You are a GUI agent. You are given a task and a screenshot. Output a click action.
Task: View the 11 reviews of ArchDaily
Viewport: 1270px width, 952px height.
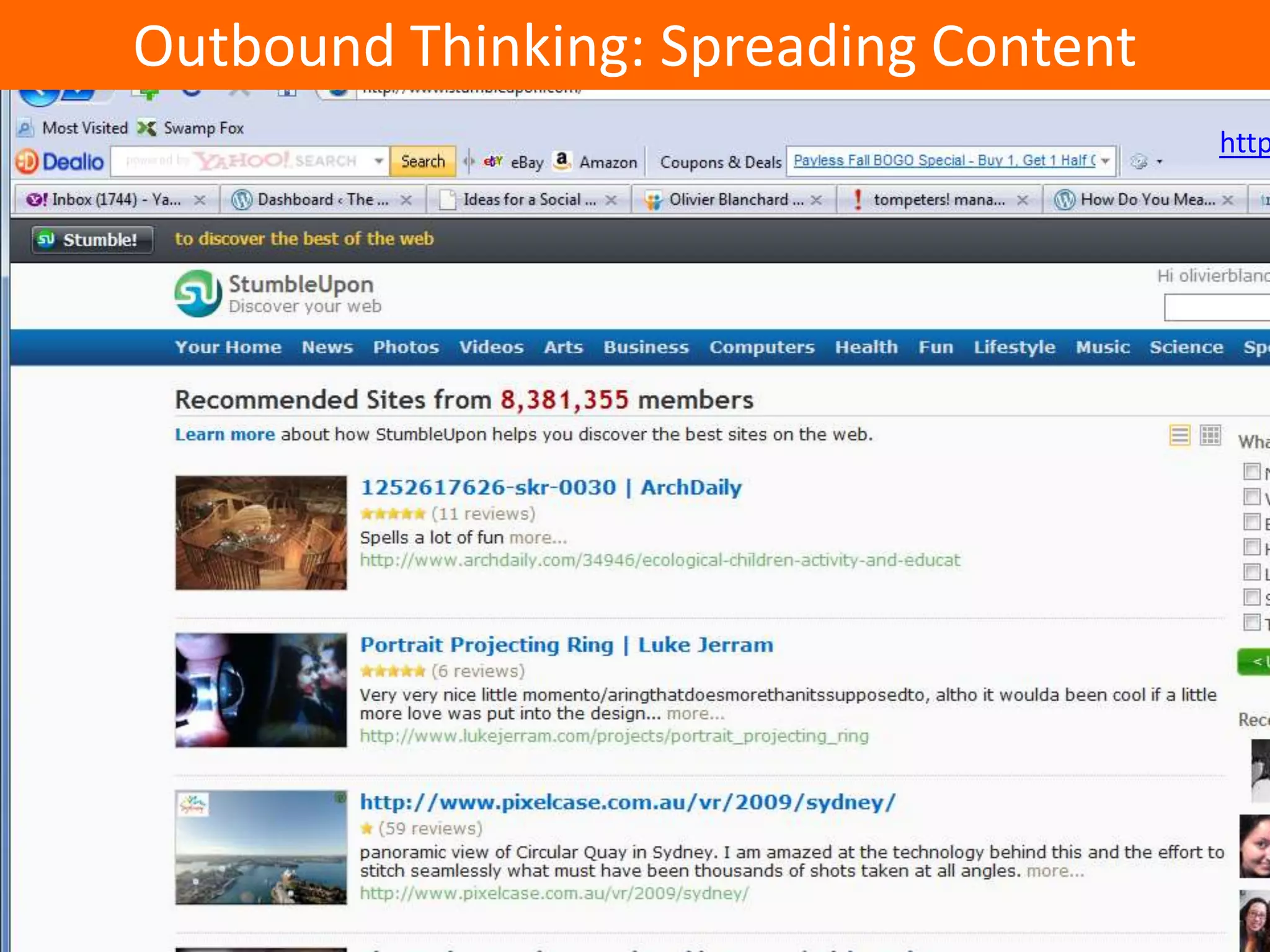click(x=483, y=514)
